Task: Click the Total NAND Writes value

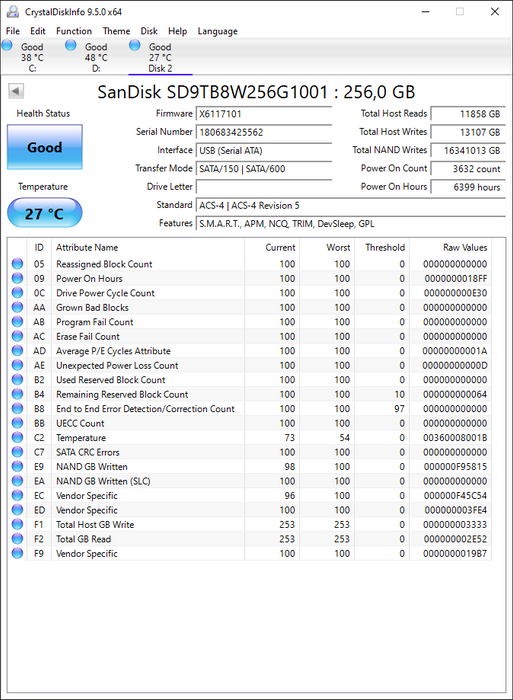Action: [x=468, y=150]
